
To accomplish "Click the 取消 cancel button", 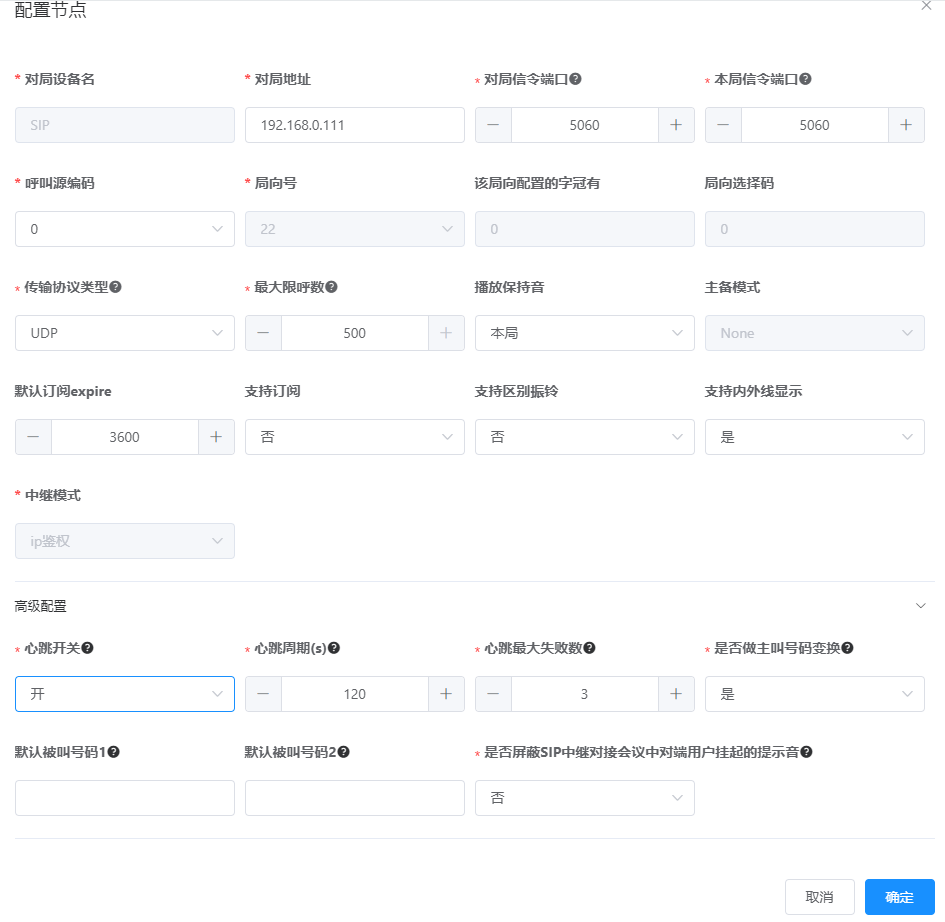I will 820,897.
